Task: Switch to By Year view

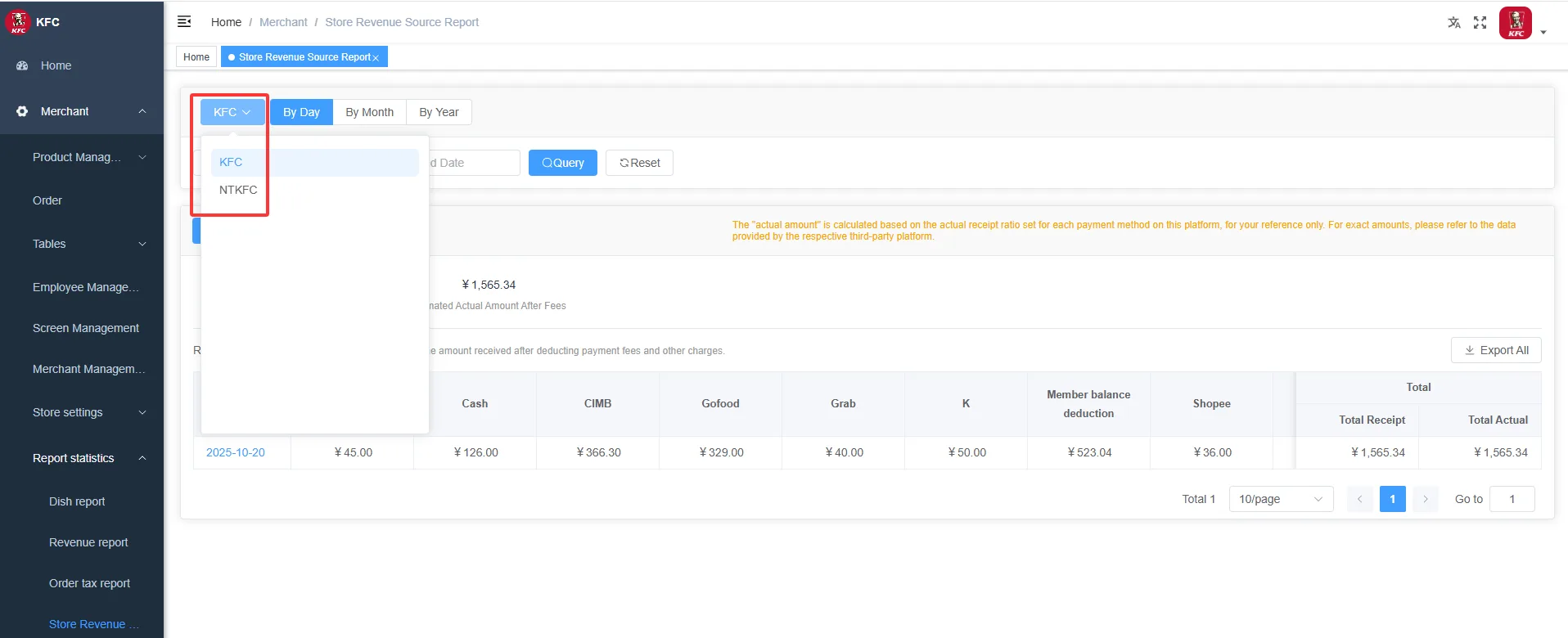Action: pos(439,112)
